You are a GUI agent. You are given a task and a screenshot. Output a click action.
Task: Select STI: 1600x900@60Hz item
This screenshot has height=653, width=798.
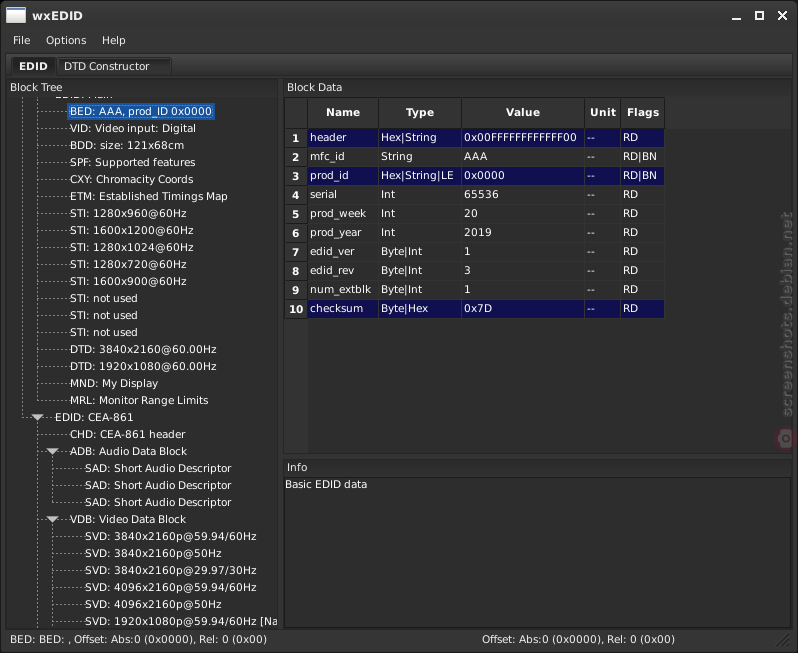[x=128, y=281]
